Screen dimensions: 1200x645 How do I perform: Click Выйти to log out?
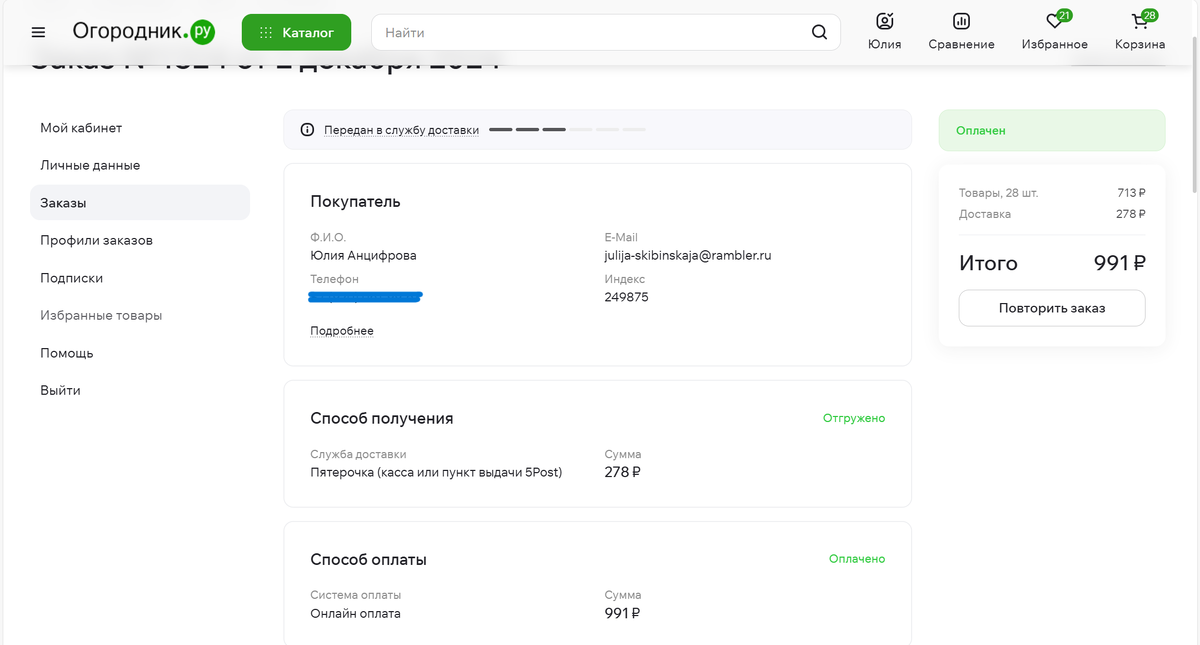[60, 390]
